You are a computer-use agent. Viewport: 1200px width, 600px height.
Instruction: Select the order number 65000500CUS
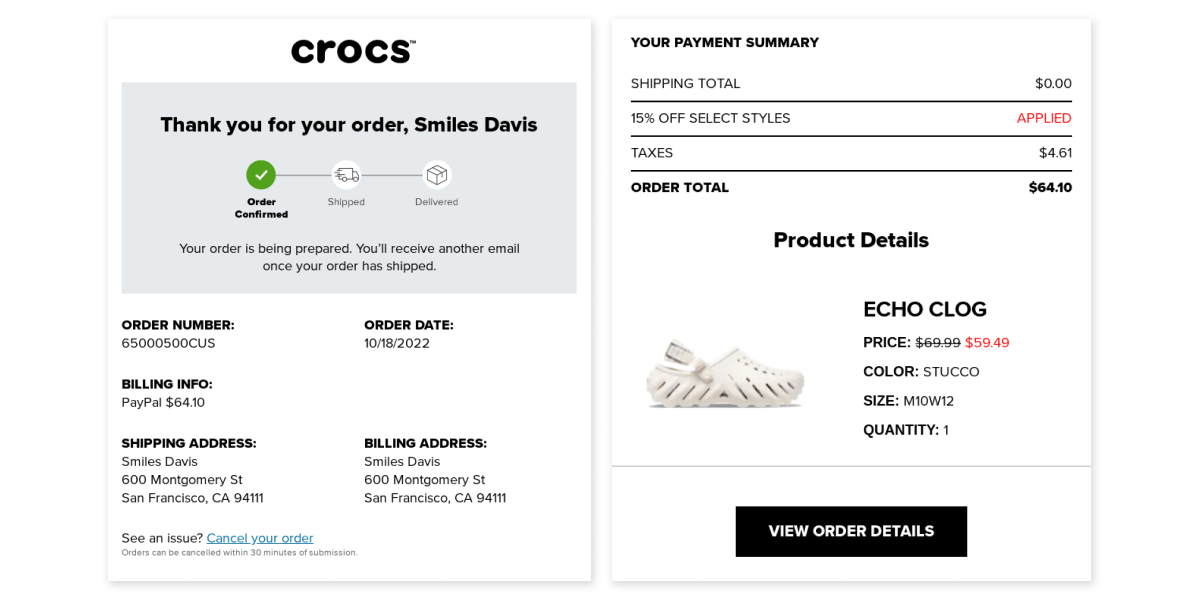(x=168, y=343)
